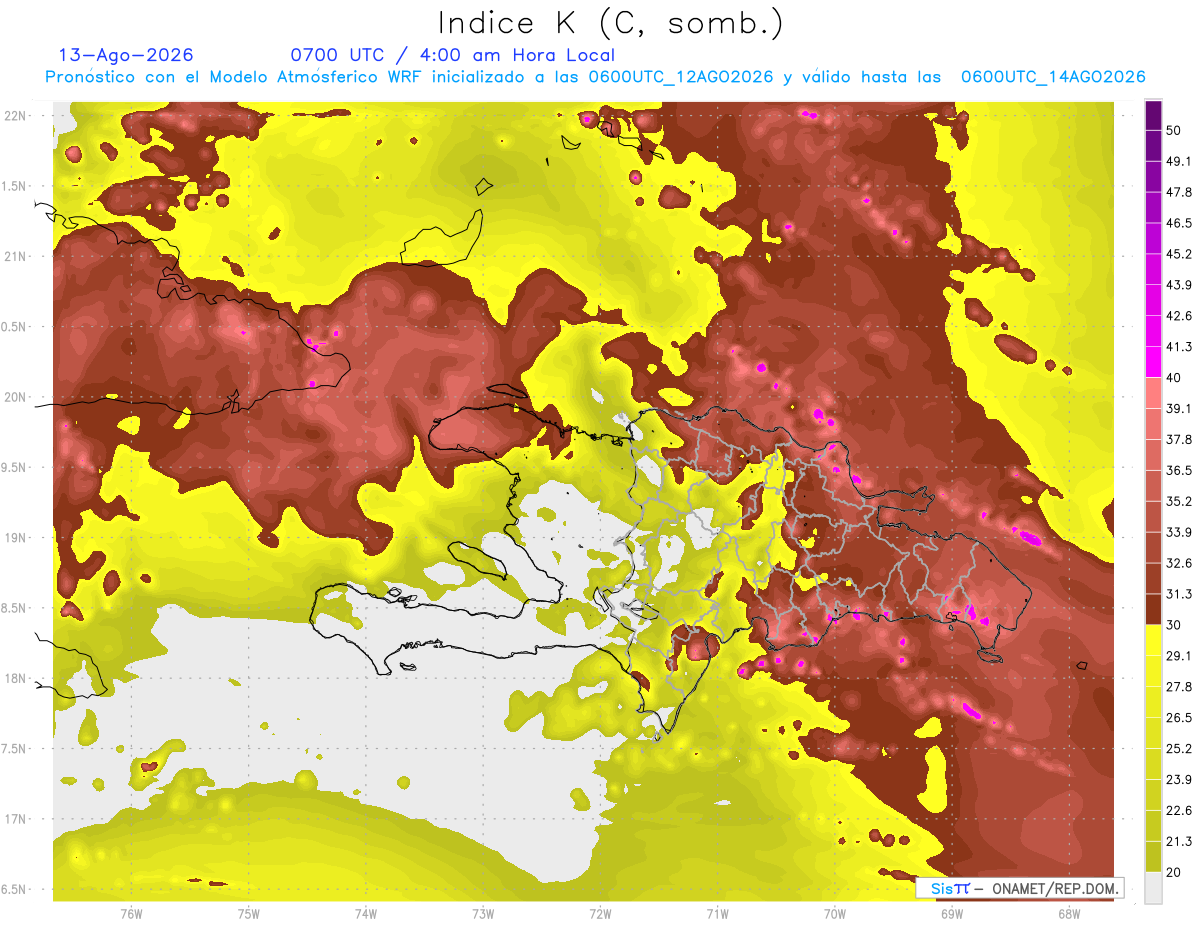The height and width of the screenshot is (927, 1200).
Task: Click the colorbar value '40'
Action: (x=1174, y=378)
